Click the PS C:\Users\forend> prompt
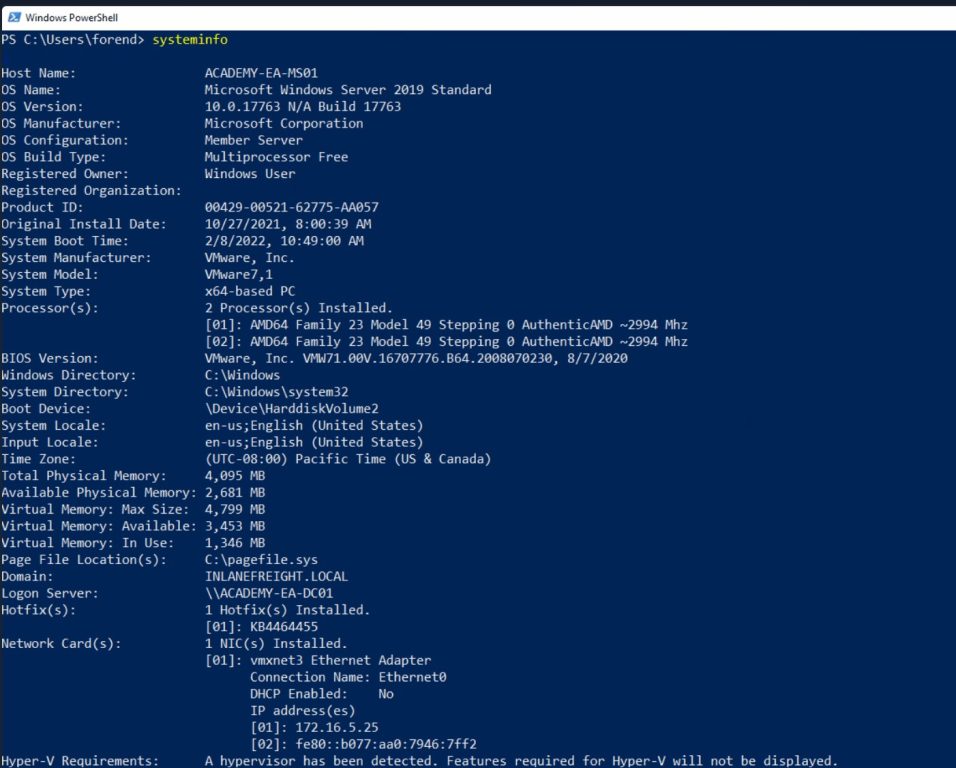Viewport: 956px width, 768px height. 73,40
